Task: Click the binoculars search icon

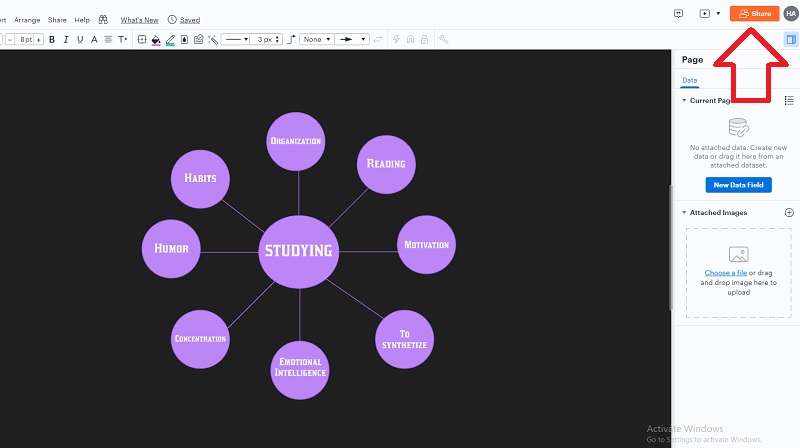Action: click(103, 19)
